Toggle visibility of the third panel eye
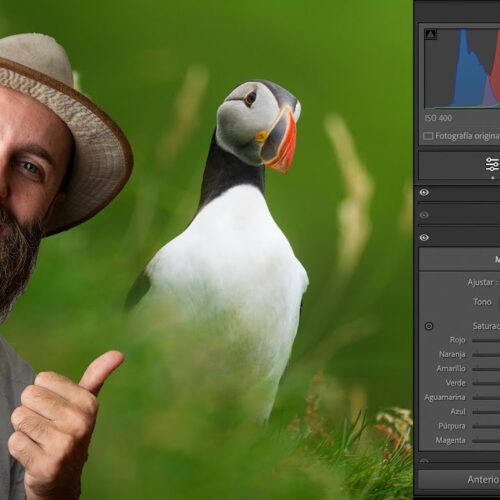 tap(424, 237)
